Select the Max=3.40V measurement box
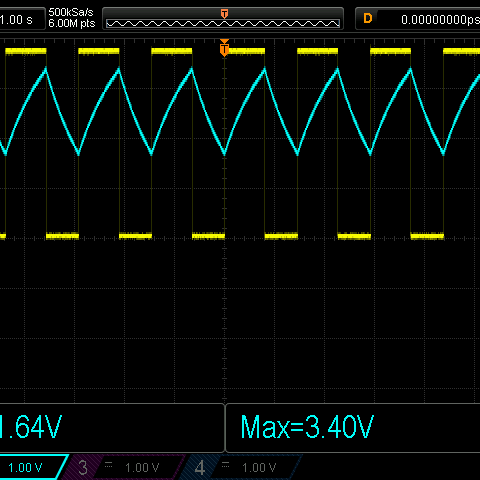This screenshot has width=480, height=480. 353,428
